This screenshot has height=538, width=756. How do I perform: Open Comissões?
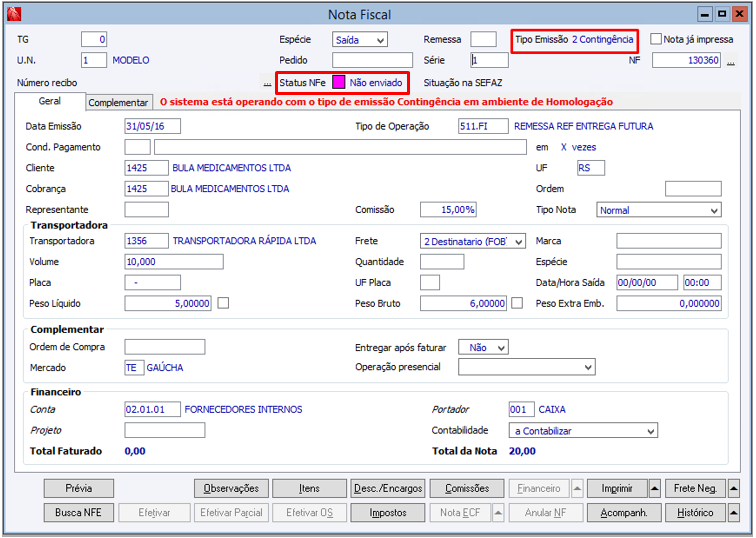tap(467, 488)
